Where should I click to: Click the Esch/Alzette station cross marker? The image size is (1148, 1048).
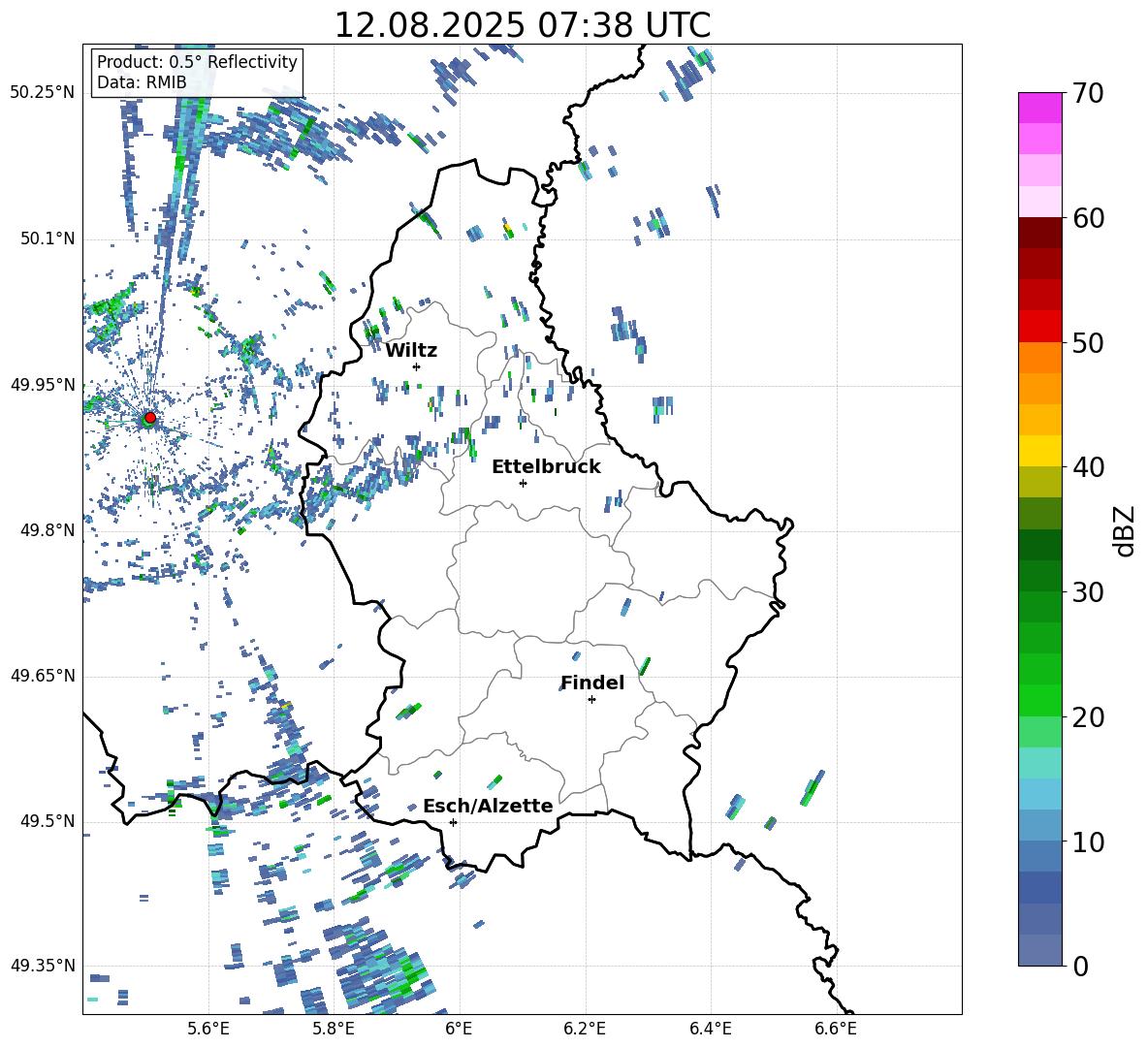coord(453,822)
